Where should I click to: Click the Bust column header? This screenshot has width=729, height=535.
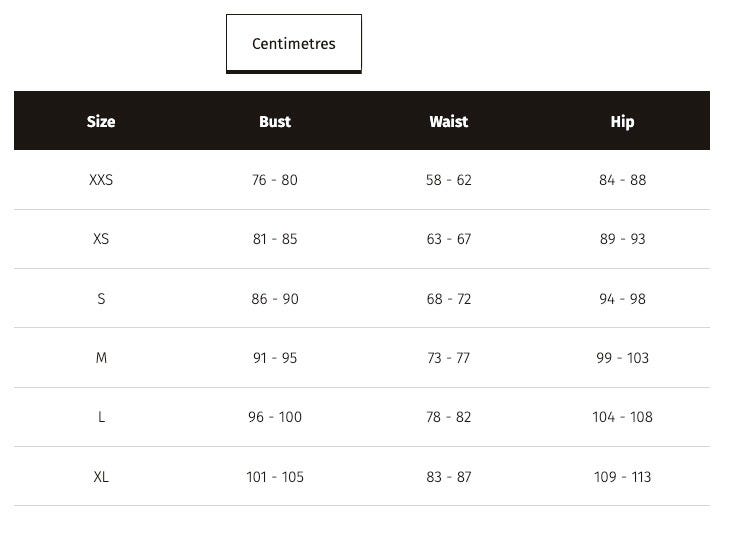tap(275, 121)
